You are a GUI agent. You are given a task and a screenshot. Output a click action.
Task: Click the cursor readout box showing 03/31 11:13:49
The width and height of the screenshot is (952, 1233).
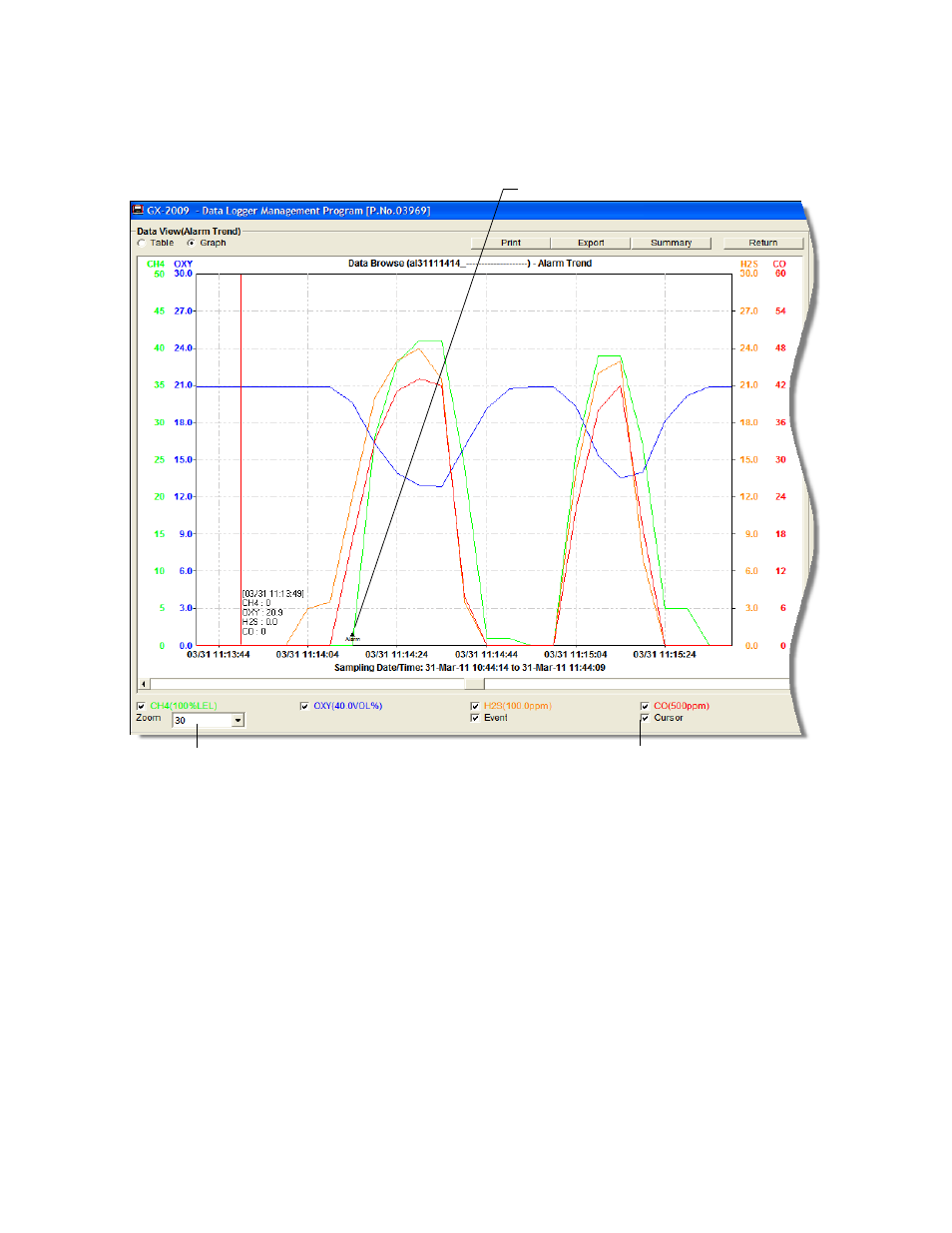[272, 612]
